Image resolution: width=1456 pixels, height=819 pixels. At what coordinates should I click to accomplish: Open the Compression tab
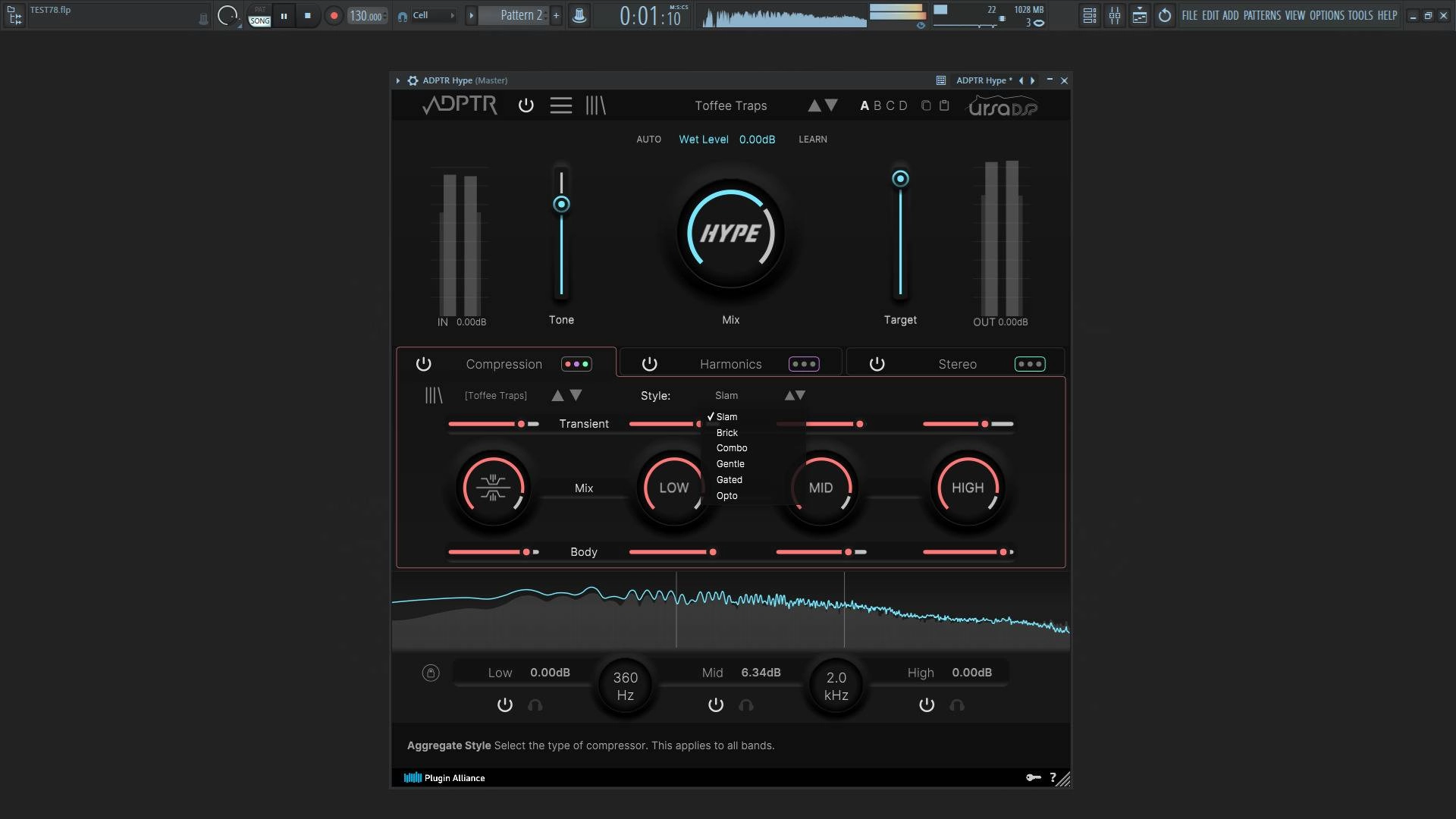point(504,364)
